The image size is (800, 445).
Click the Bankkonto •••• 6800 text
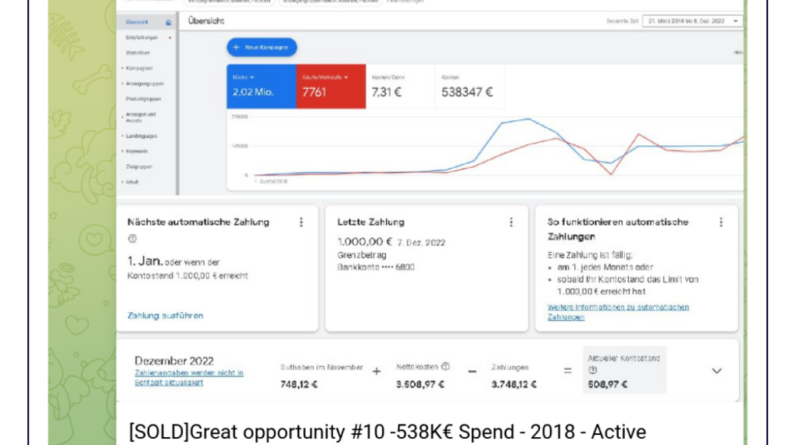[376, 267]
